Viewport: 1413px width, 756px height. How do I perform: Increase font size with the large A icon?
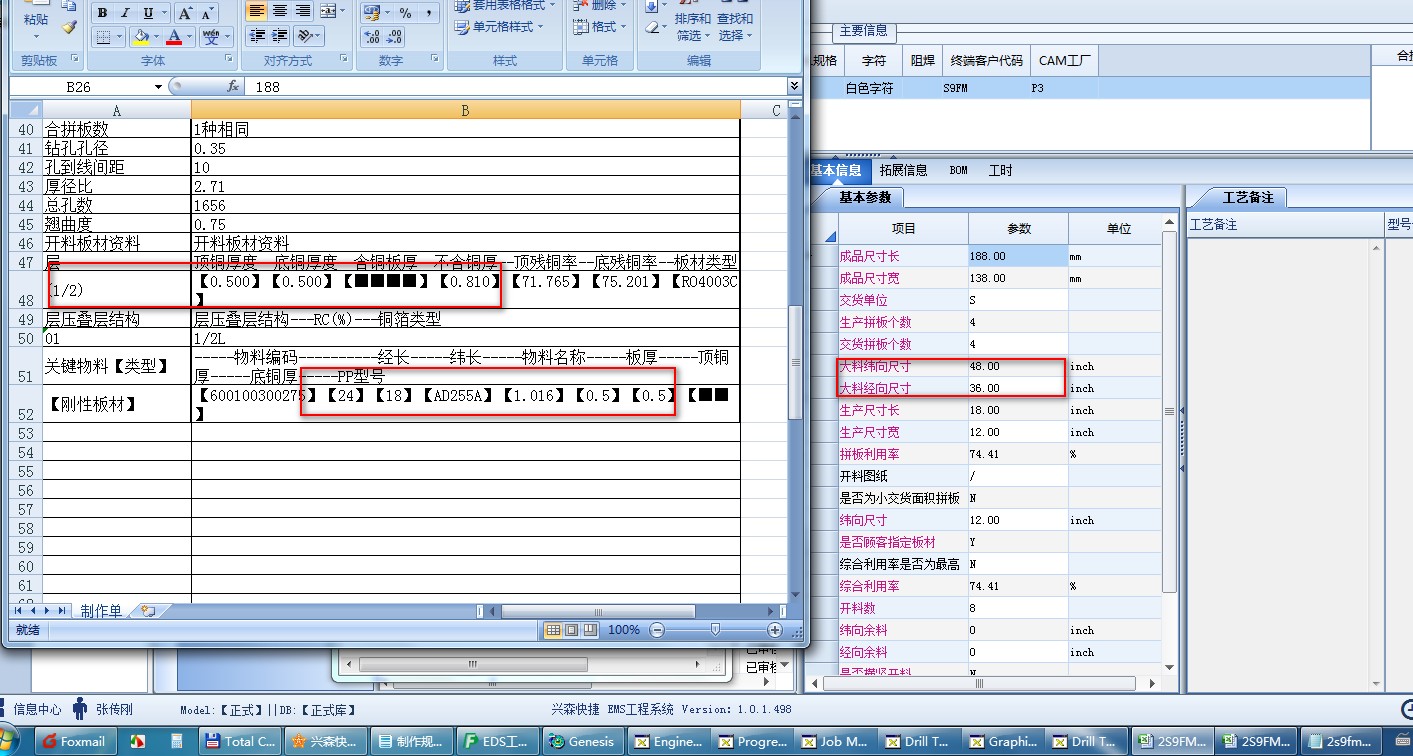(186, 13)
